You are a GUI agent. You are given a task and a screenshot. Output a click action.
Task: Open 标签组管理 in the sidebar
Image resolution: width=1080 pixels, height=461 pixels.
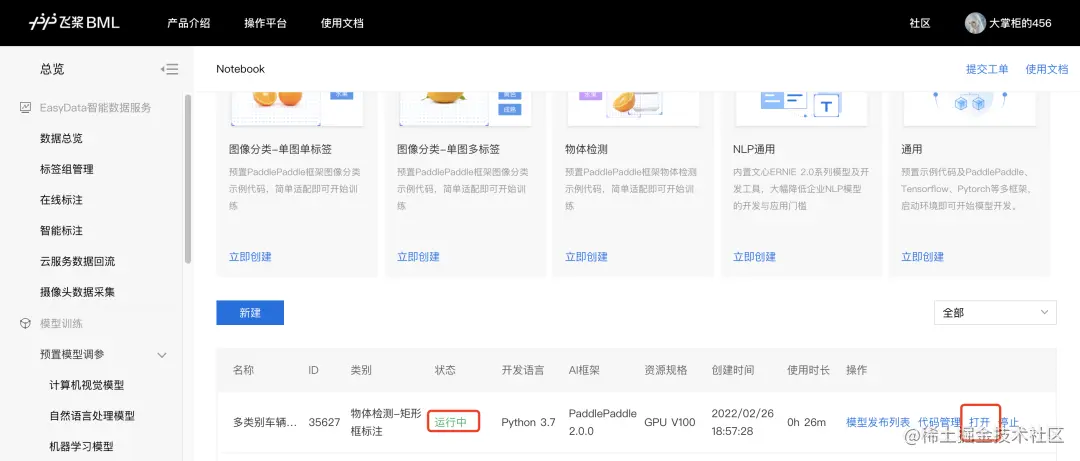click(67, 169)
